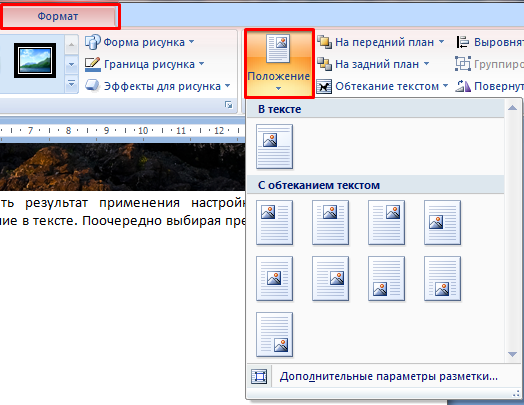Select middle-right position with text wrapping
Viewport: 524px width, 405px height.
(331, 279)
